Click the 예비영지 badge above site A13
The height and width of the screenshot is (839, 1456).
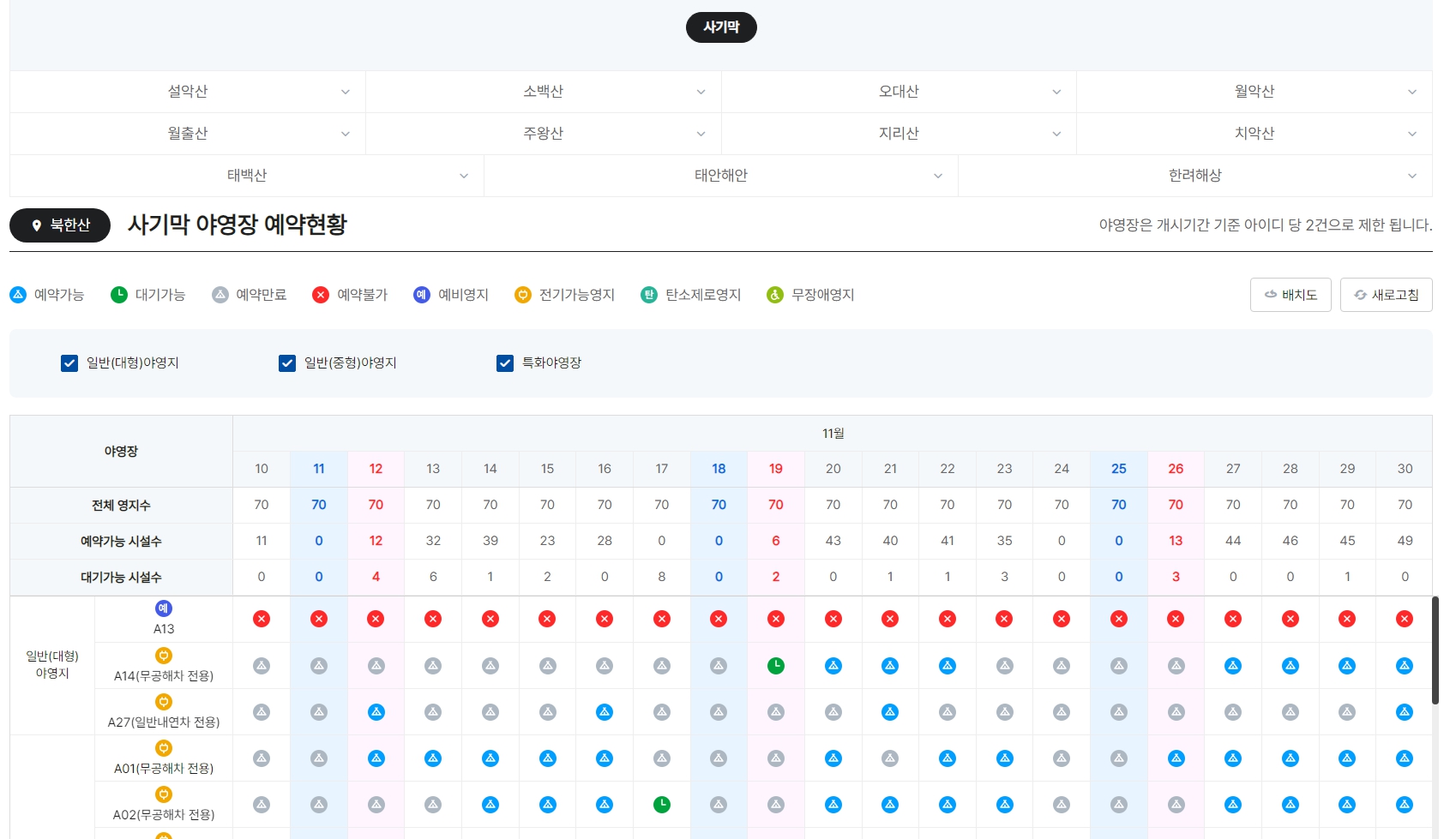point(163,608)
